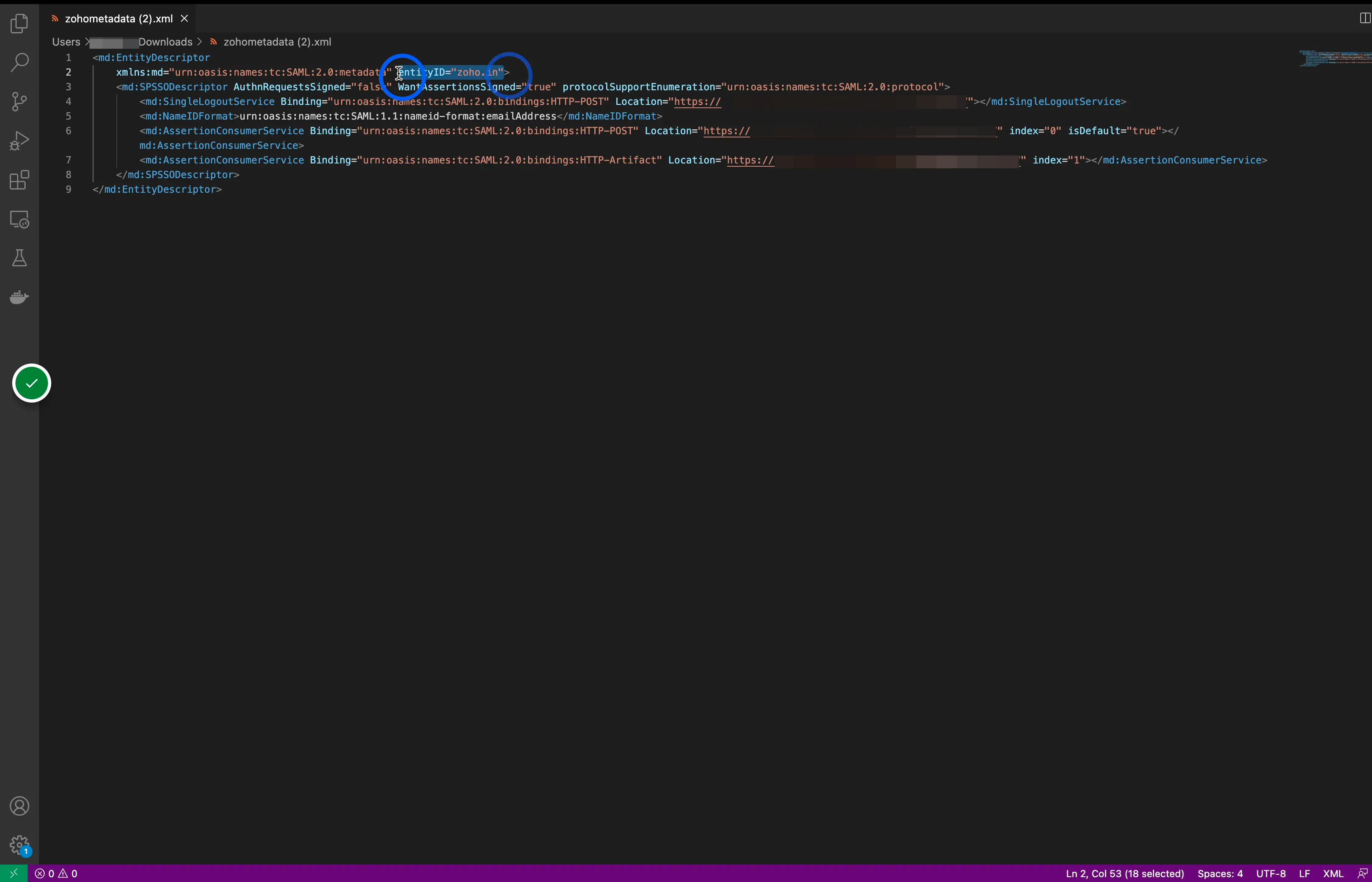Open the Remote Explorer view
Viewport: 1372px width, 882px height.
tap(20, 219)
